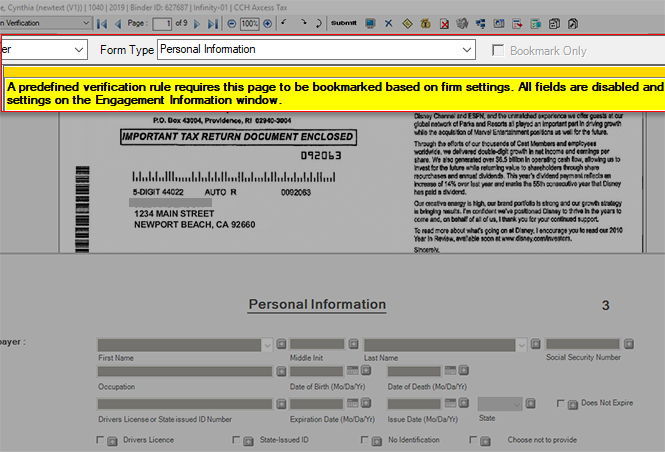Viewport: 665px width, 452px height.
Task: Click the Drivers License ID Number field
Action: point(185,404)
